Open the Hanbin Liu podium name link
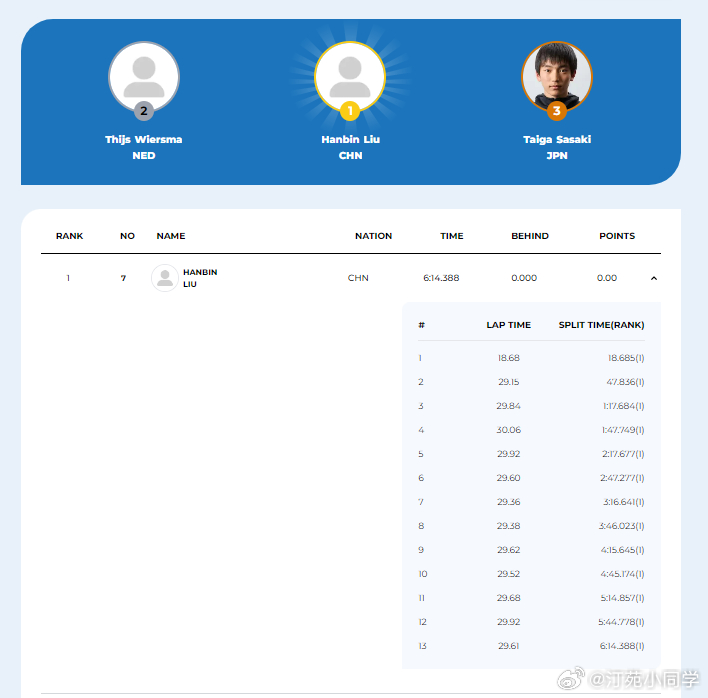The width and height of the screenshot is (708, 698). point(350,140)
